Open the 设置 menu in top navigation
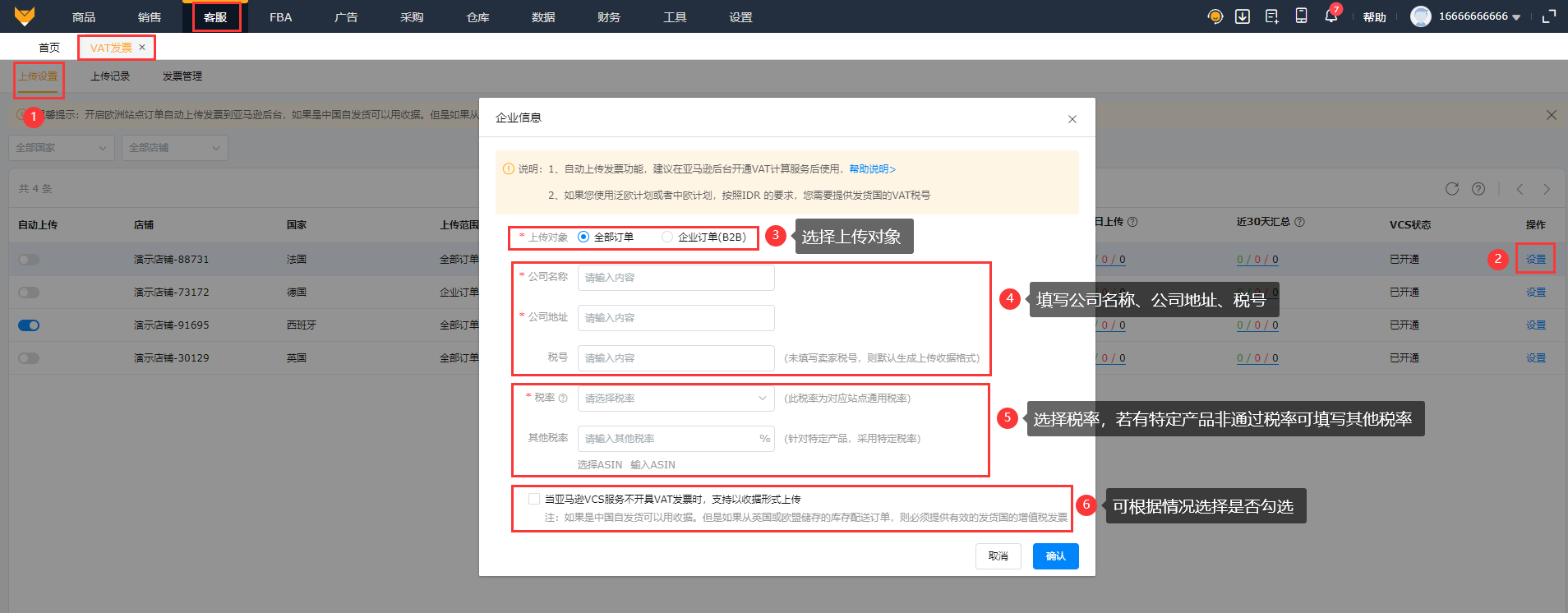This screenshot has height=613, width=1568. click(x=741, y=17)
